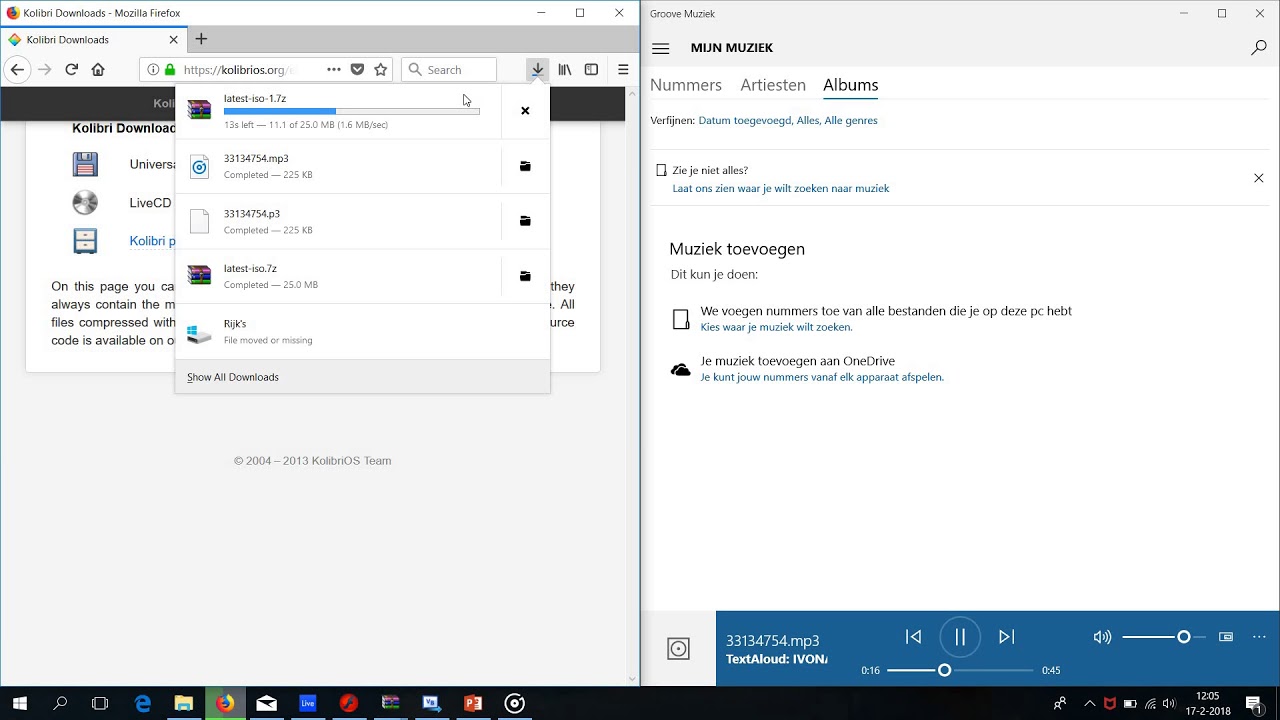This screenshot has width=1280, height=720.
Task: Open Datum toegevoegd sort dropdown
Action: 745,120
